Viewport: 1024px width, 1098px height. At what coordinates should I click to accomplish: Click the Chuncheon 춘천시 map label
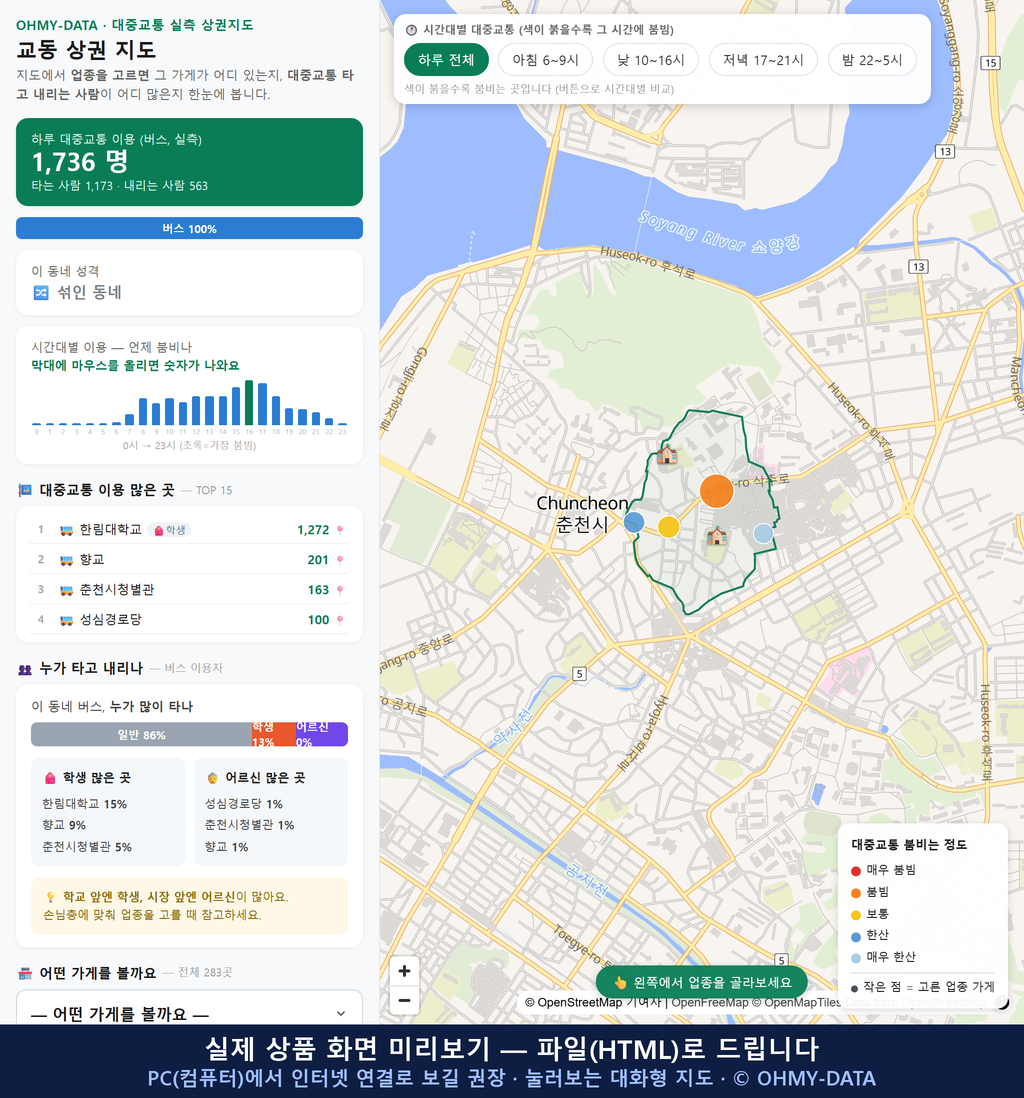[x=582, y=513]
